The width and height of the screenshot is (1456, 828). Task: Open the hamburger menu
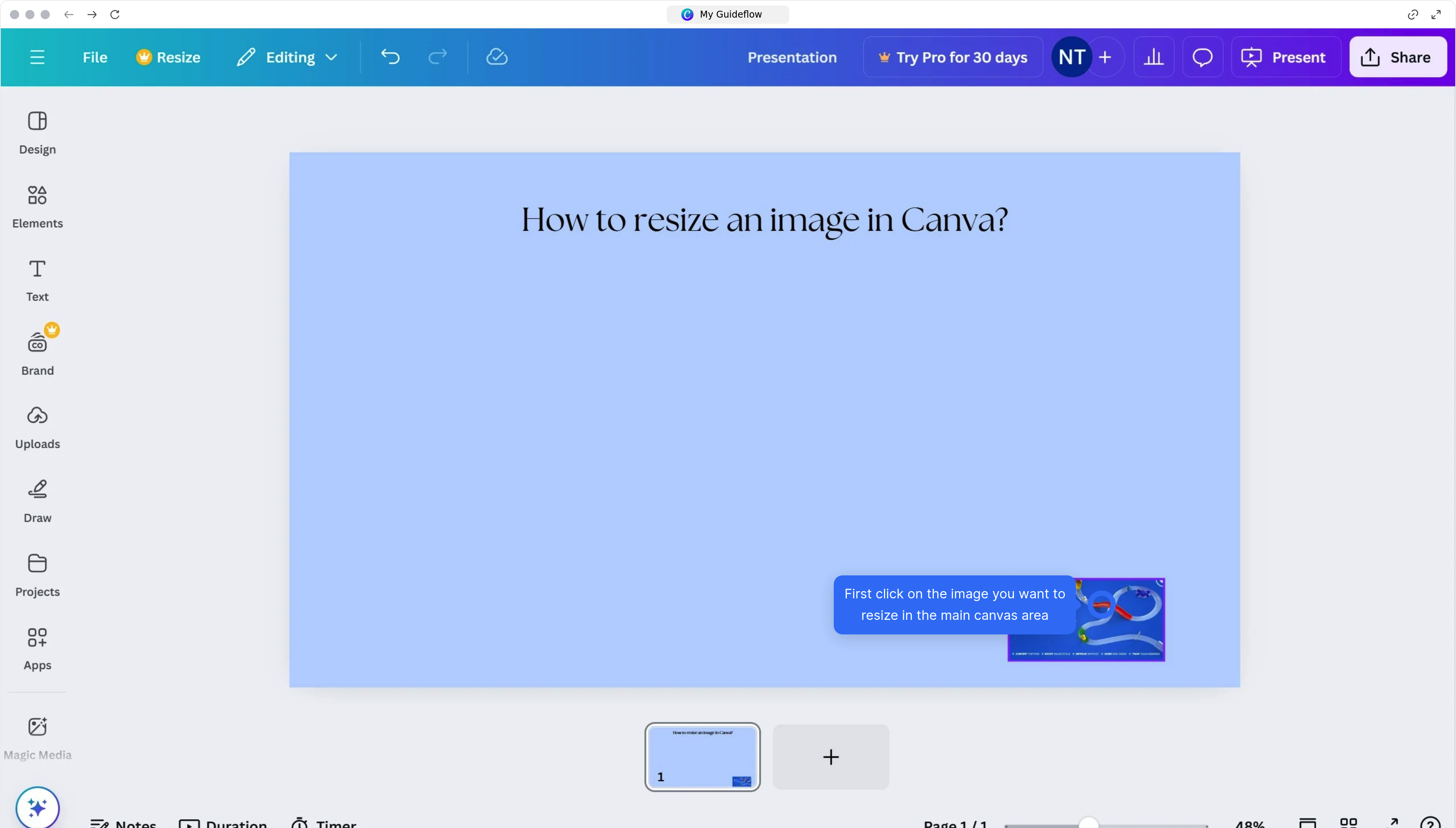tap(37, 56)
